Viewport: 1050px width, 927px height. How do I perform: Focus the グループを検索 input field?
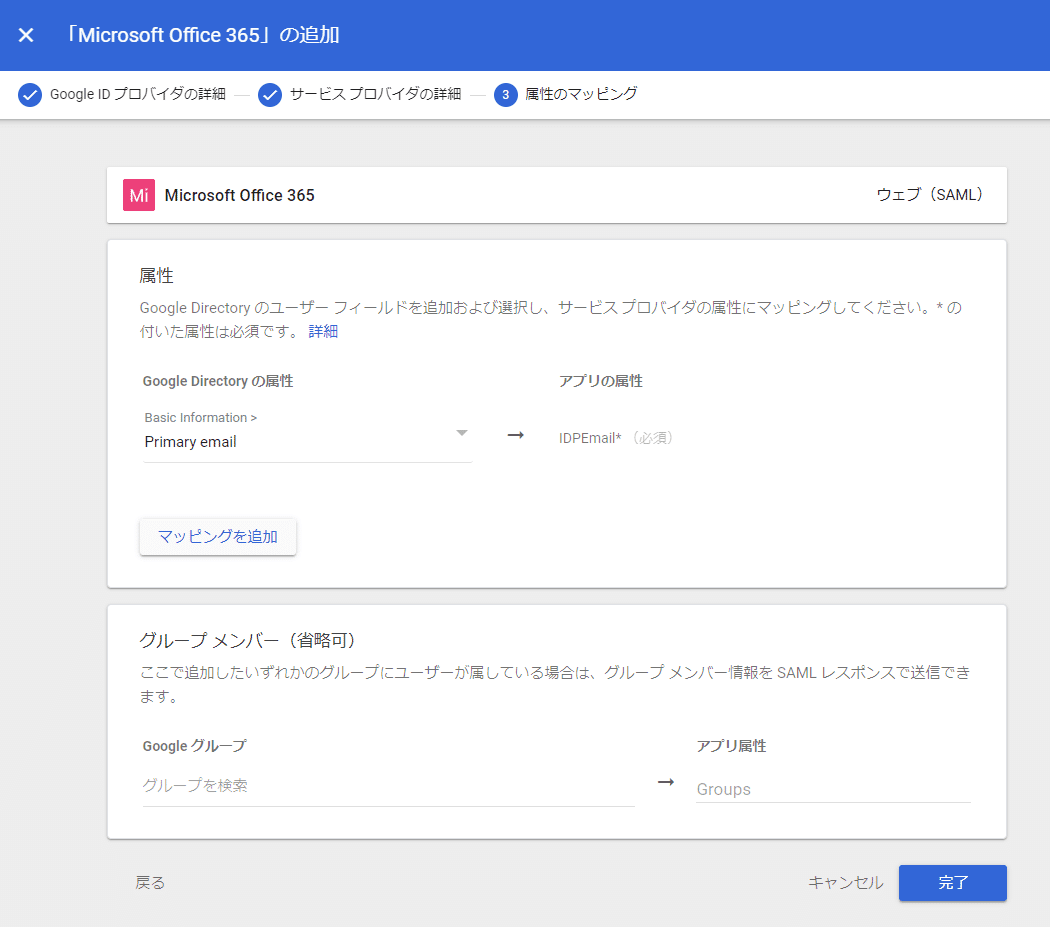click(388, 786)
